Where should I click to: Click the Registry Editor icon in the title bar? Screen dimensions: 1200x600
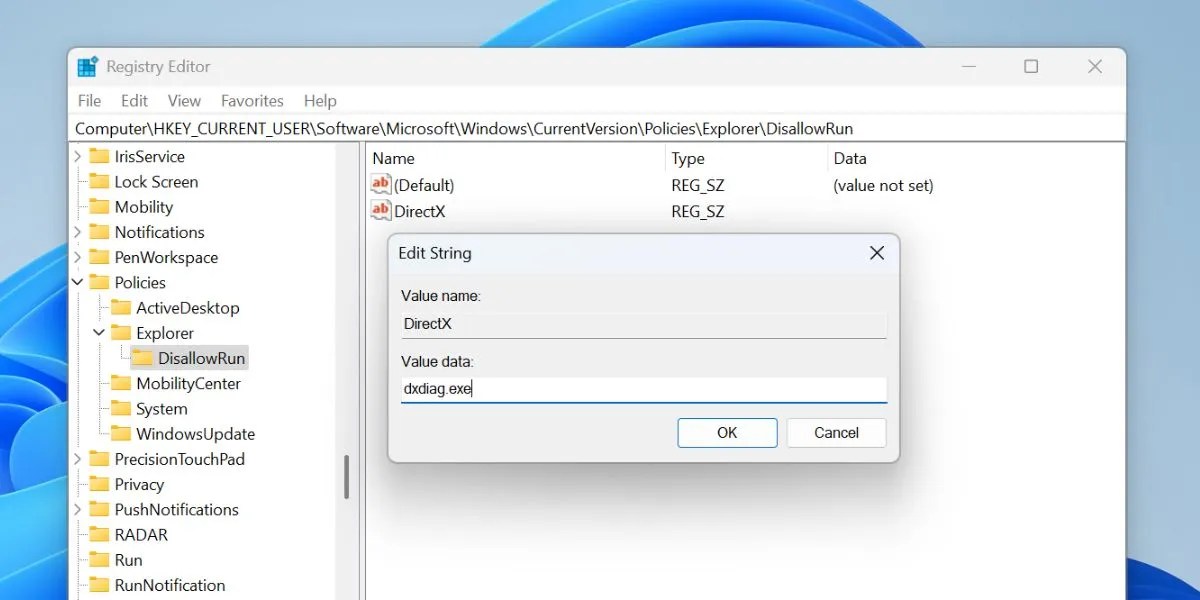(86, 66)
